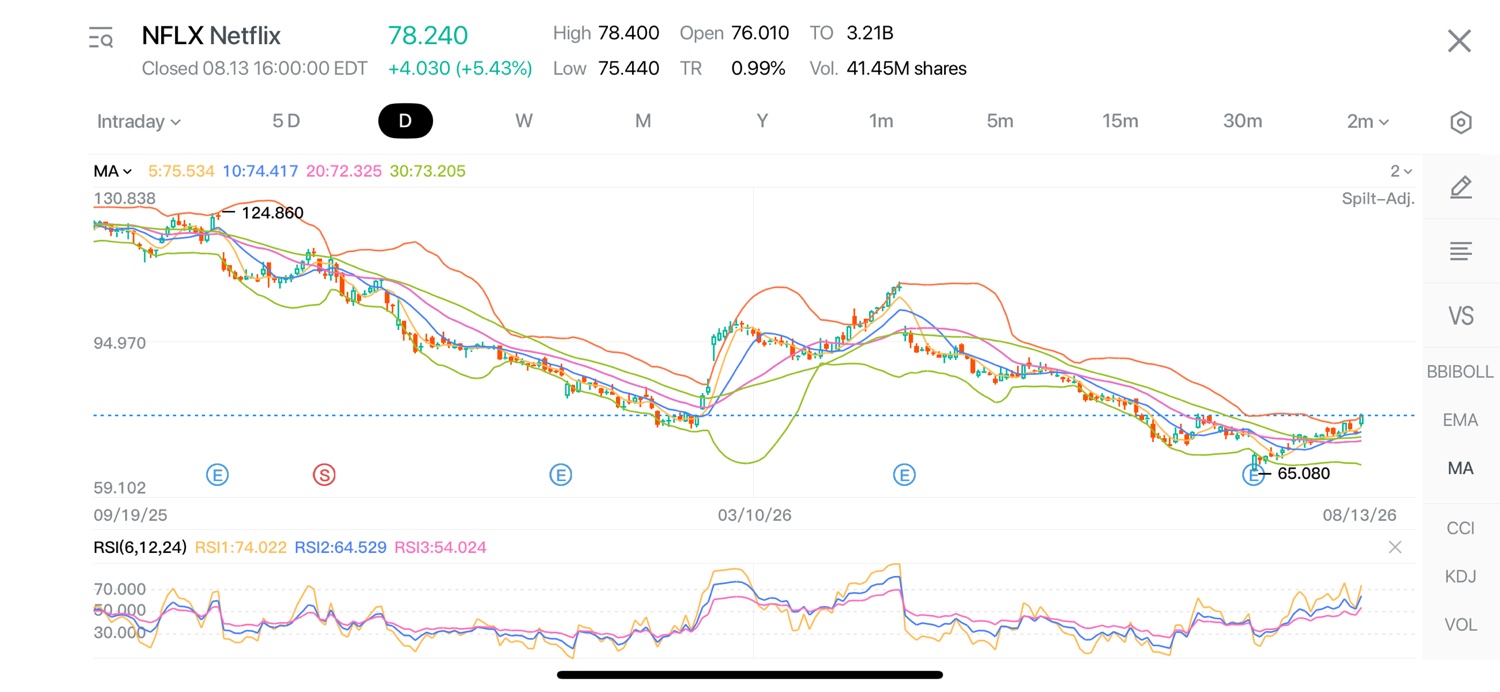This screenshot has width=1500, height=692.
Task: Open the VS compare tool
Action: (1460, 316)
